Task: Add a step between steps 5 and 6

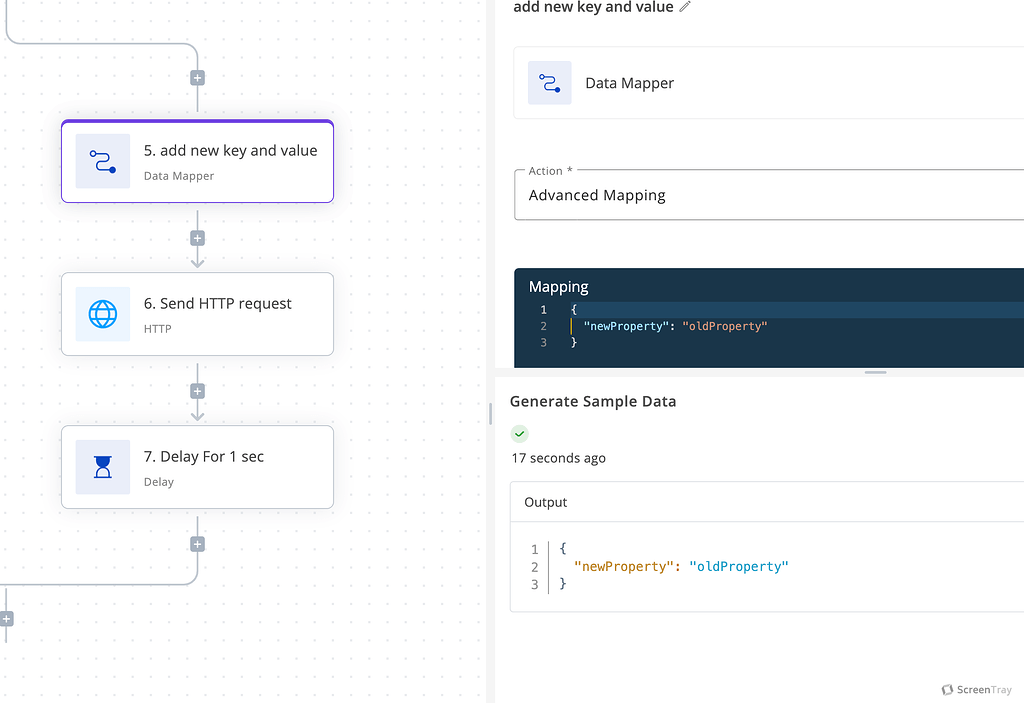Action: coord(197,238)
